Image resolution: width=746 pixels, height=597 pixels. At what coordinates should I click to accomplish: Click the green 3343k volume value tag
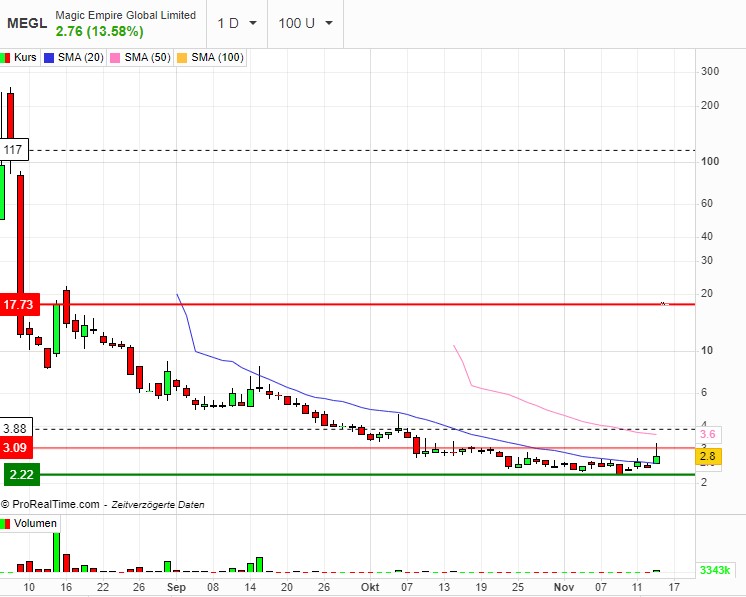[x=714, y=570]
